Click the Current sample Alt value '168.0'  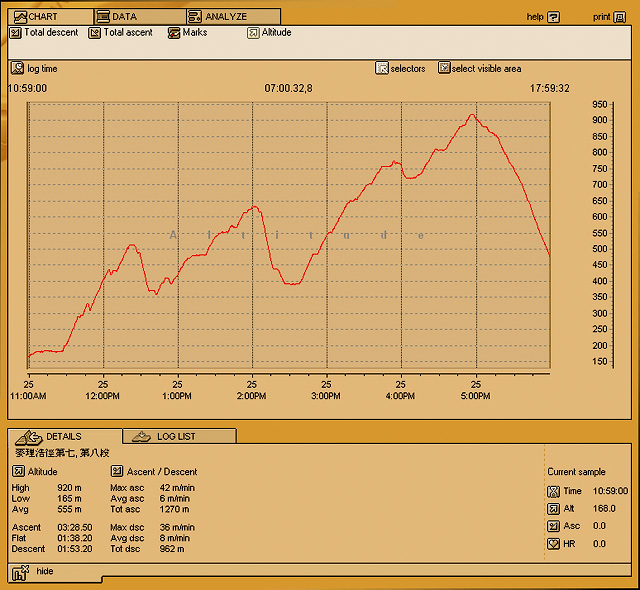(604, 508)
